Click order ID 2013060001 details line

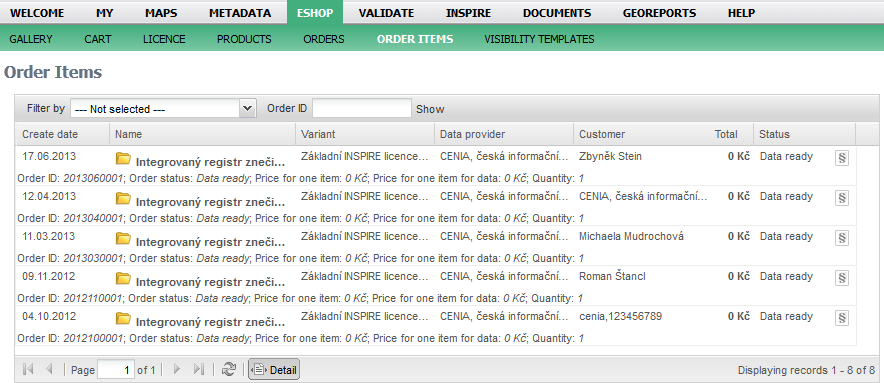[300, 178]
